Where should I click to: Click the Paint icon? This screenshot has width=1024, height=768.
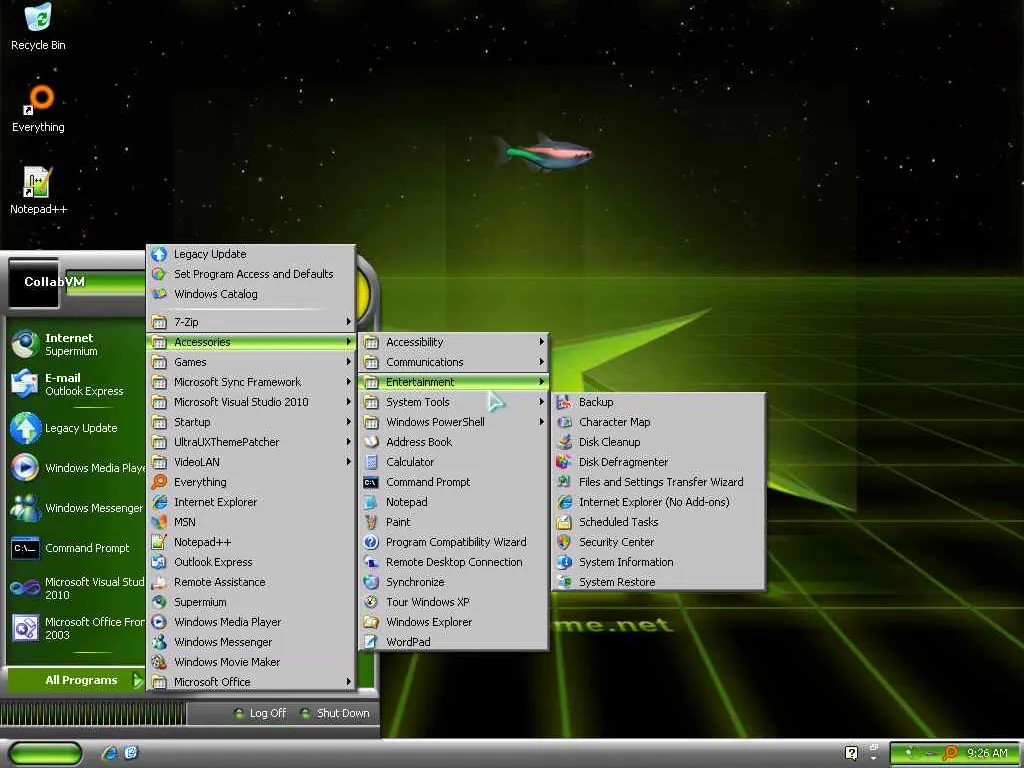[371, 522]
